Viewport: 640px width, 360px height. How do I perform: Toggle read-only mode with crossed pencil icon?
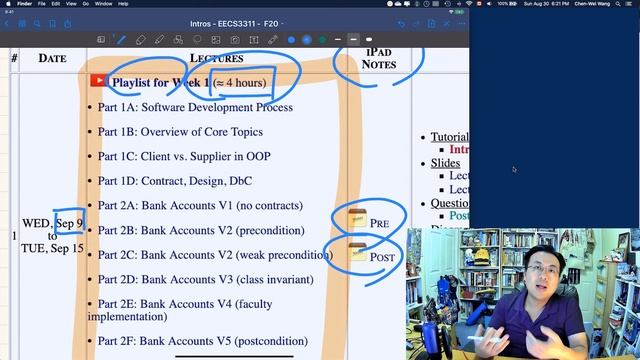447,24
